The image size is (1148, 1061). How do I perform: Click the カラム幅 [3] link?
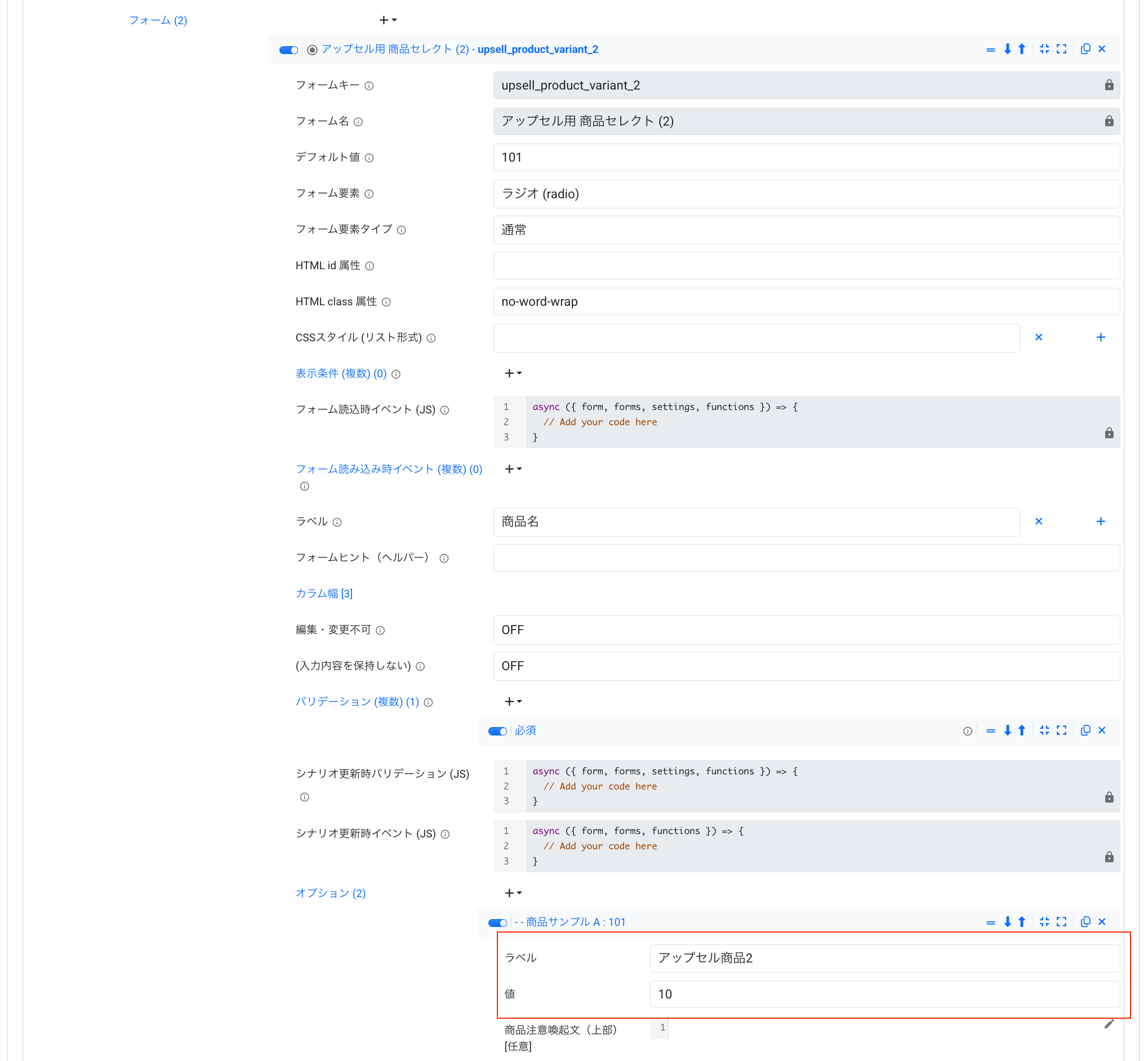point(324,594)
